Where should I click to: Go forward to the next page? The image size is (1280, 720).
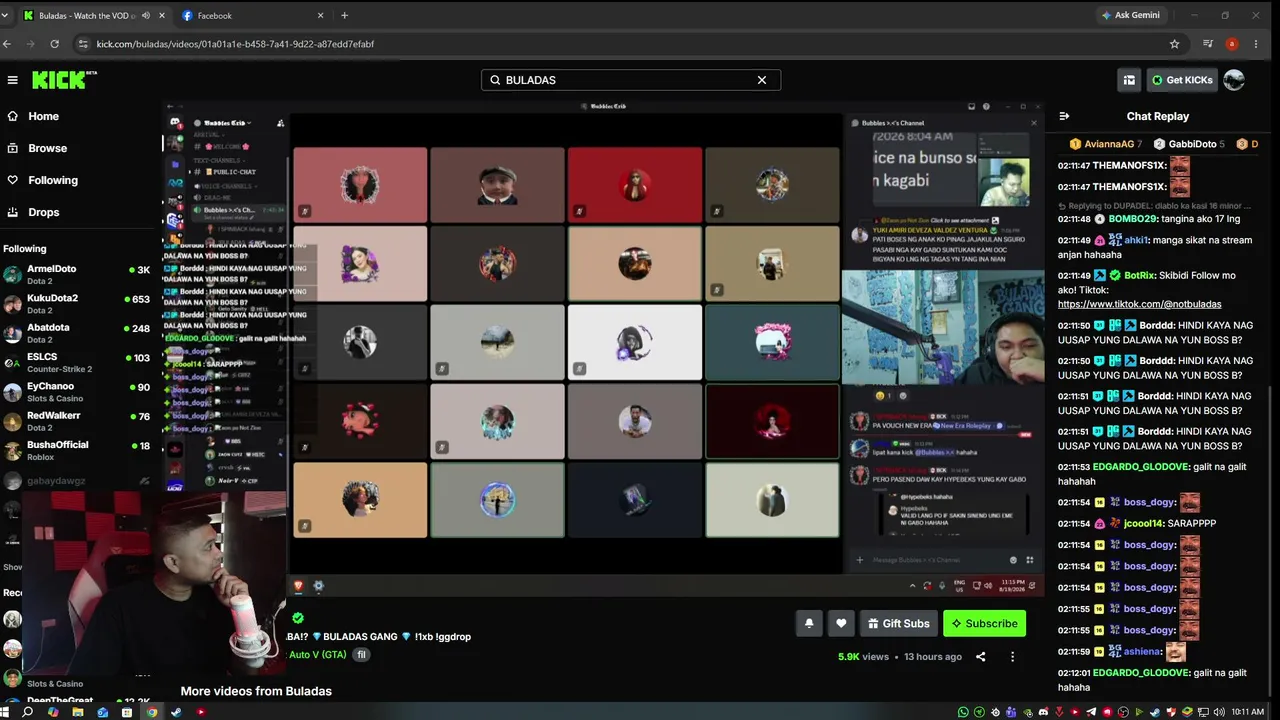[30, 44]
